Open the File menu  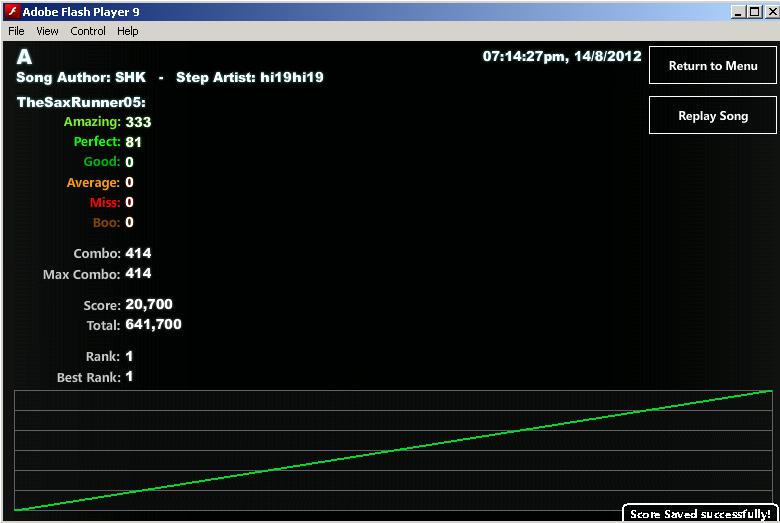16,31
